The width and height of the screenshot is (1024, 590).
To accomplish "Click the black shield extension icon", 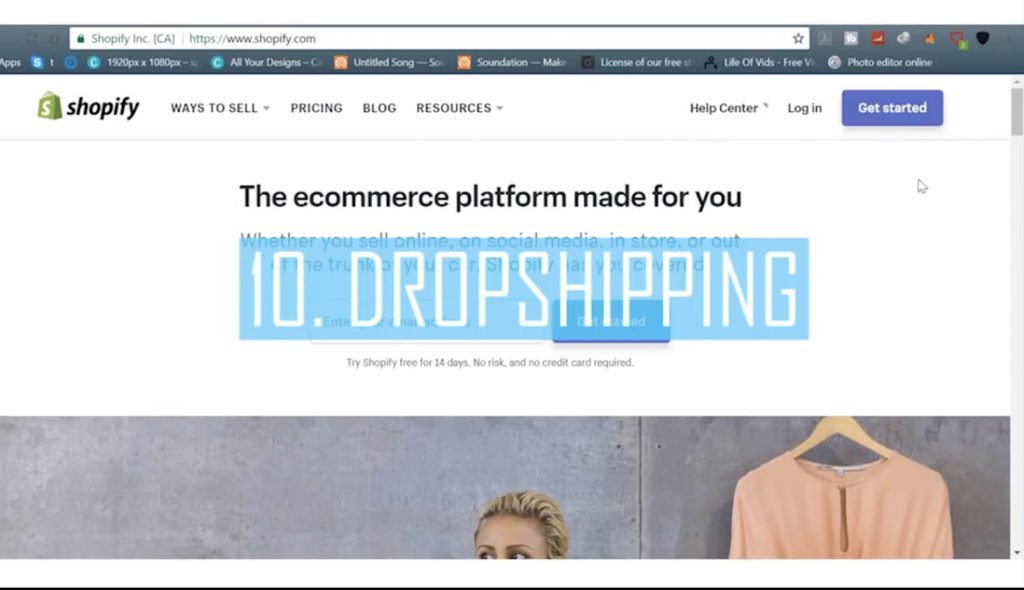I will coord(982,39).
